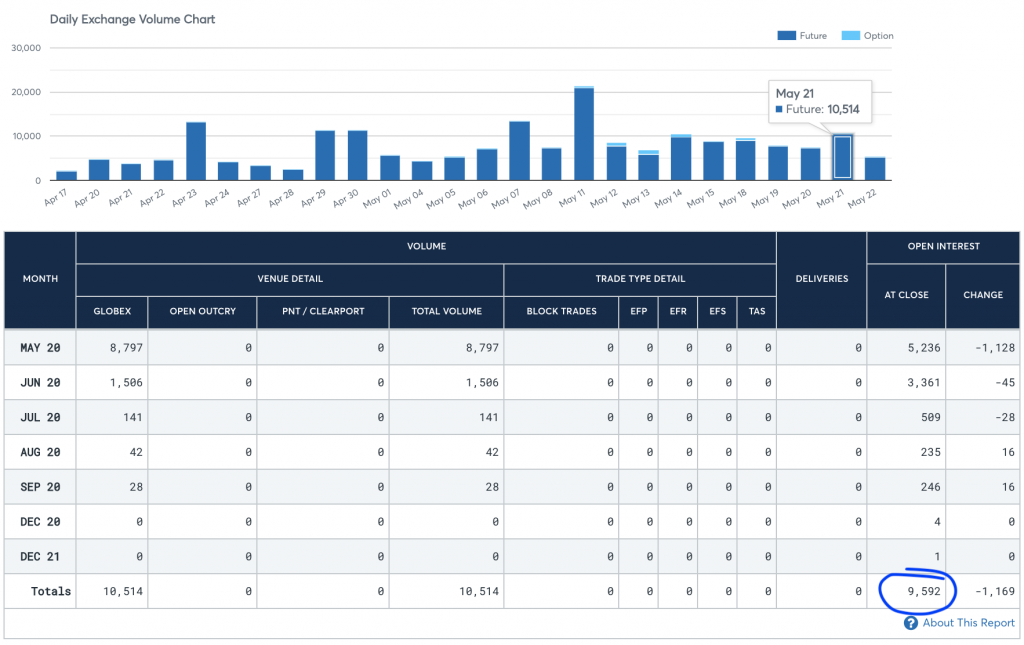Screen dimensions: 1024x645
Task: Click the May 22 bar
Action: (875, 169)
